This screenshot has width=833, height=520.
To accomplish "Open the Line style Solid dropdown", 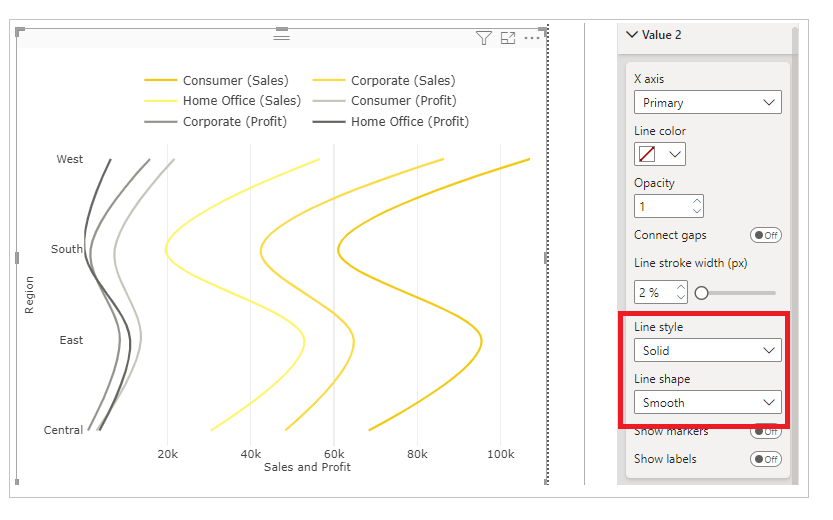I will click(x=708, y=351).
